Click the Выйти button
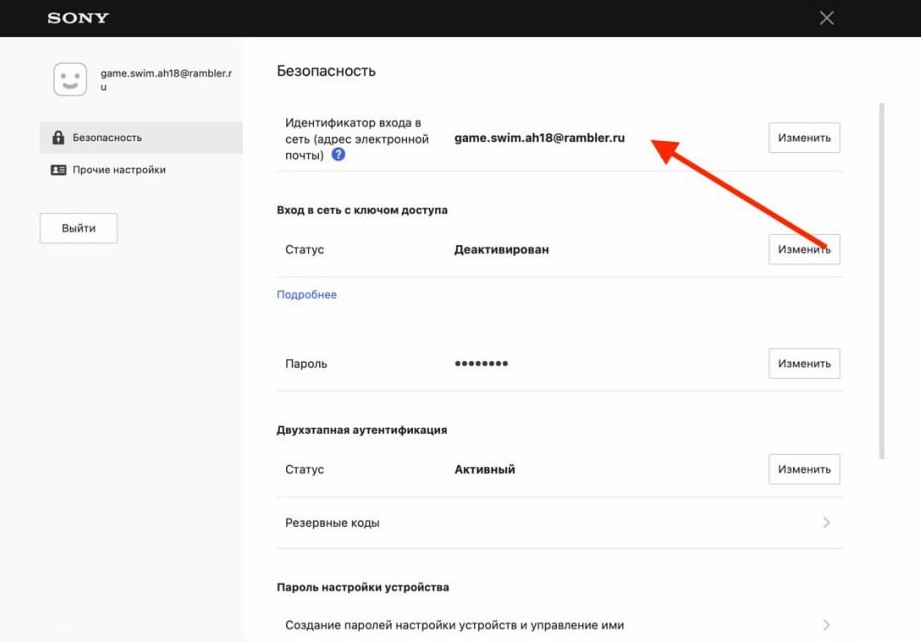Image resolution: width=921 pixels, height=642 pixels. (79, 228)
